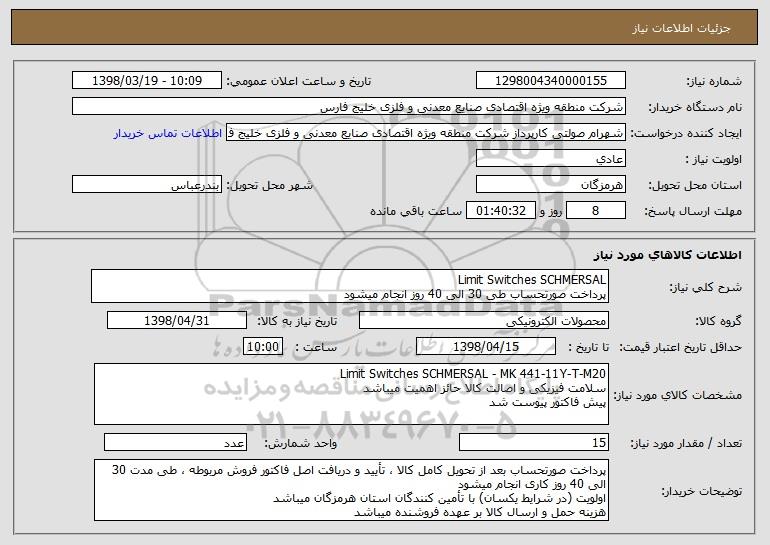Select the goods group field محصولات الکترونیکی
The width and height of the screenshot is (770, 545).
pos(484,320)
